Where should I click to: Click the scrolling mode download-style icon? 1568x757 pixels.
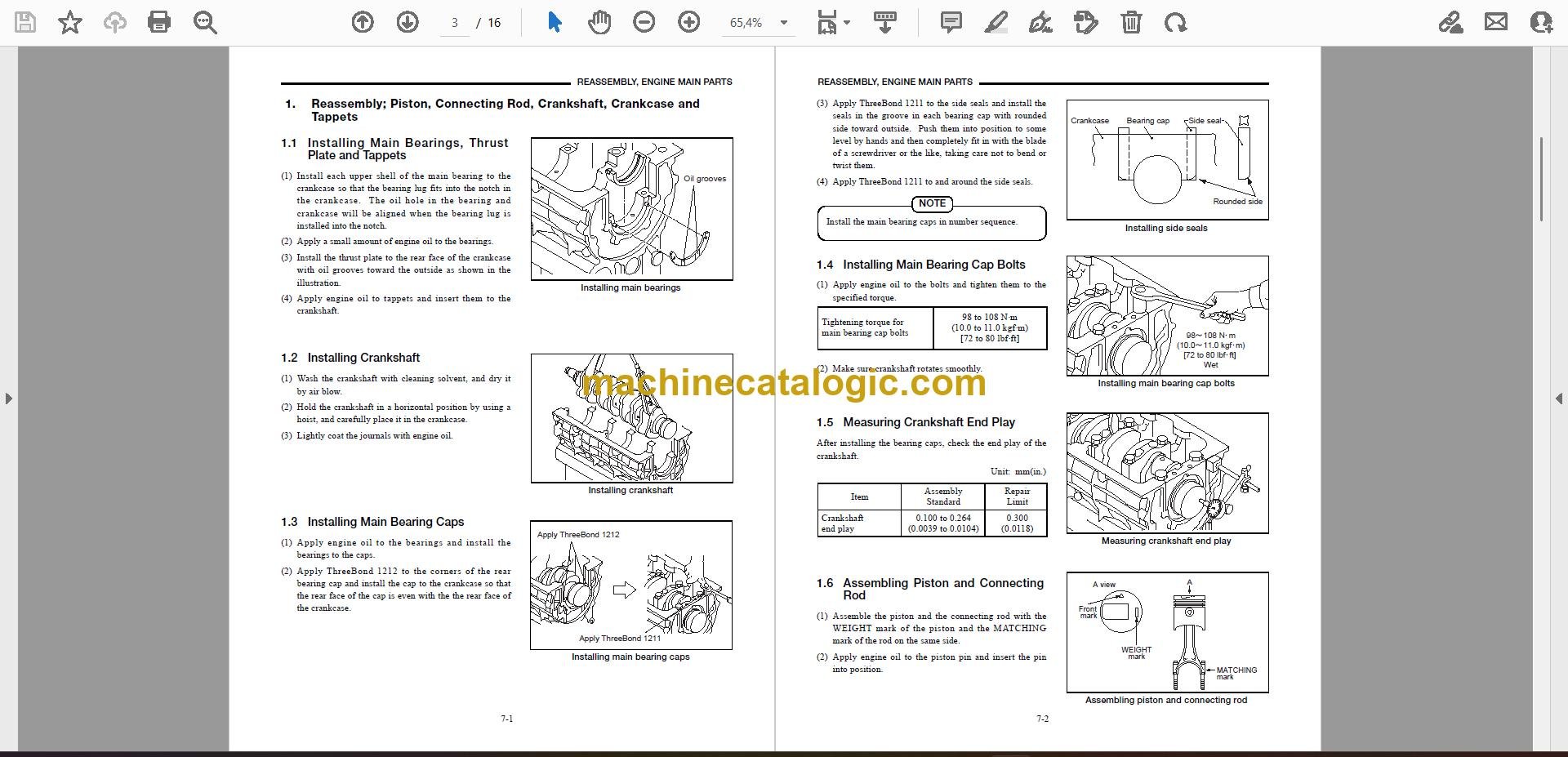coord(885,23)
